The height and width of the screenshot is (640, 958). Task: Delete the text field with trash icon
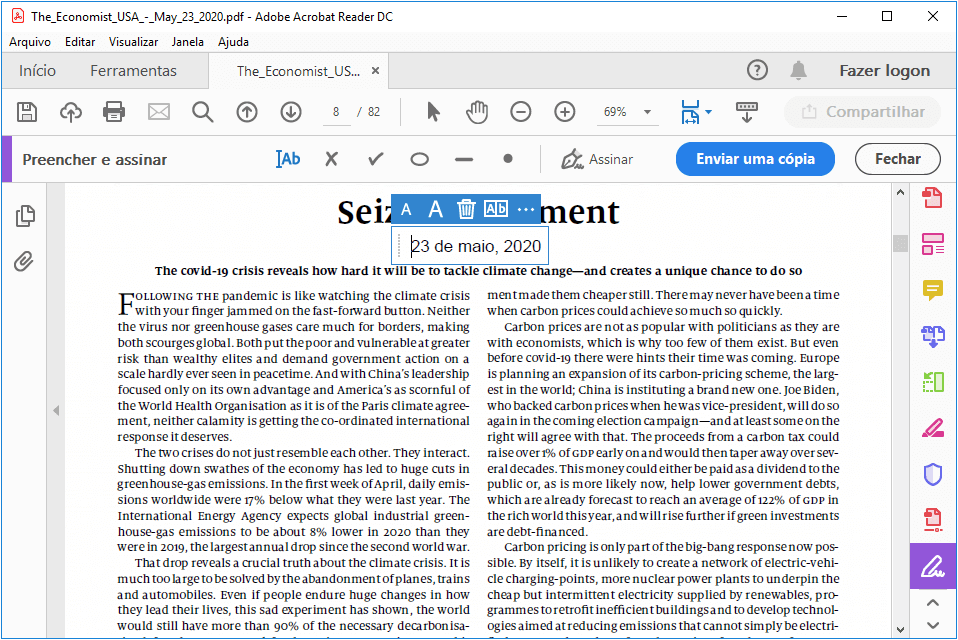(x=466, y=209)
